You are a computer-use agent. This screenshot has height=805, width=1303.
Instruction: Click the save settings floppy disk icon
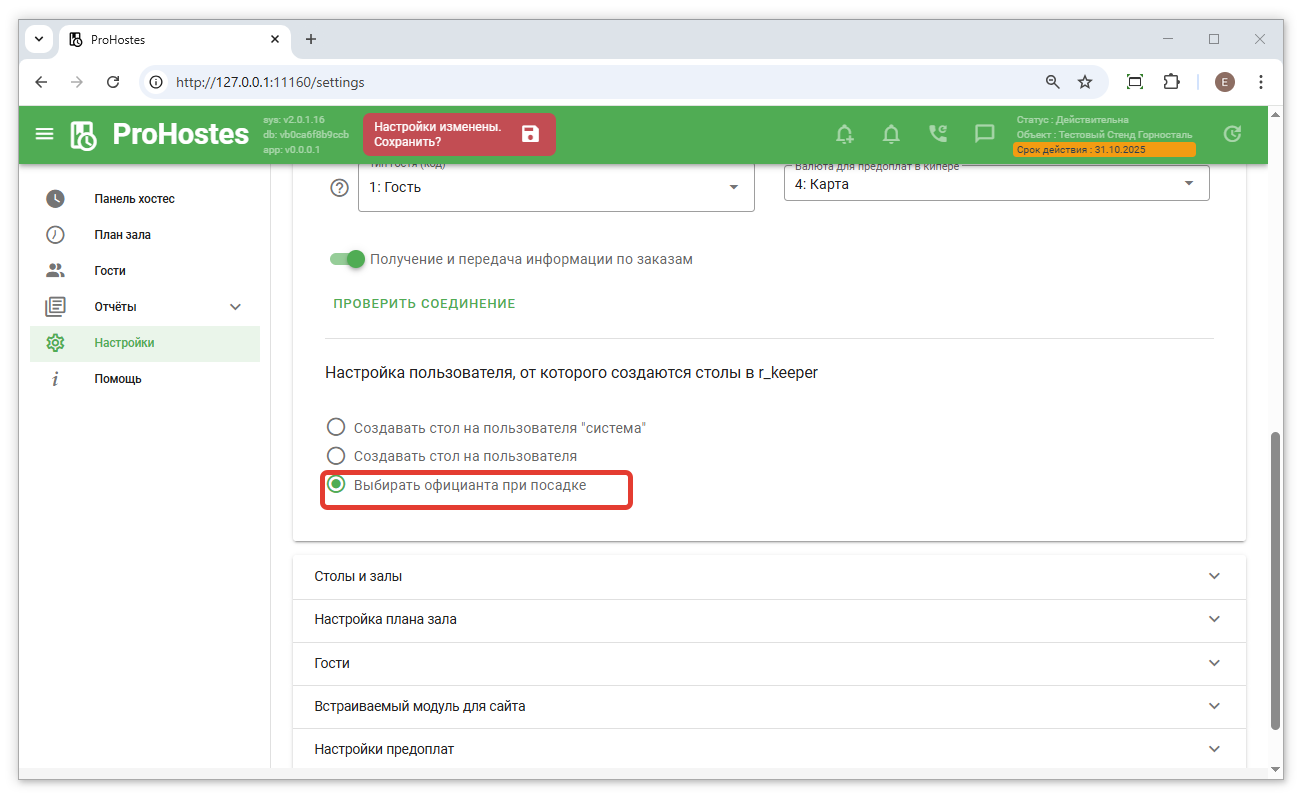pos(530,134)
